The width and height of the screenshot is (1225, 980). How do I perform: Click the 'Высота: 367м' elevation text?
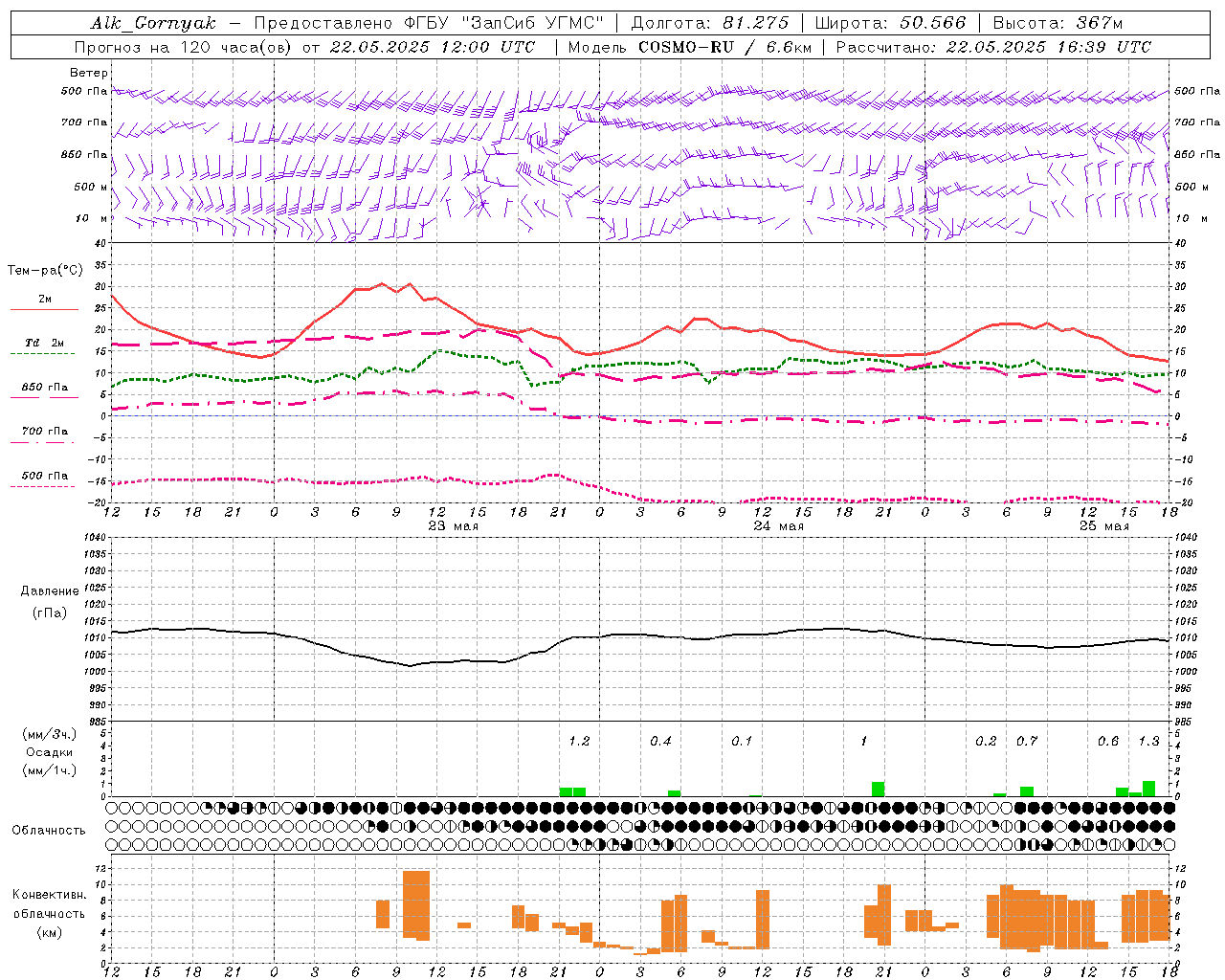click(1058, 23)
